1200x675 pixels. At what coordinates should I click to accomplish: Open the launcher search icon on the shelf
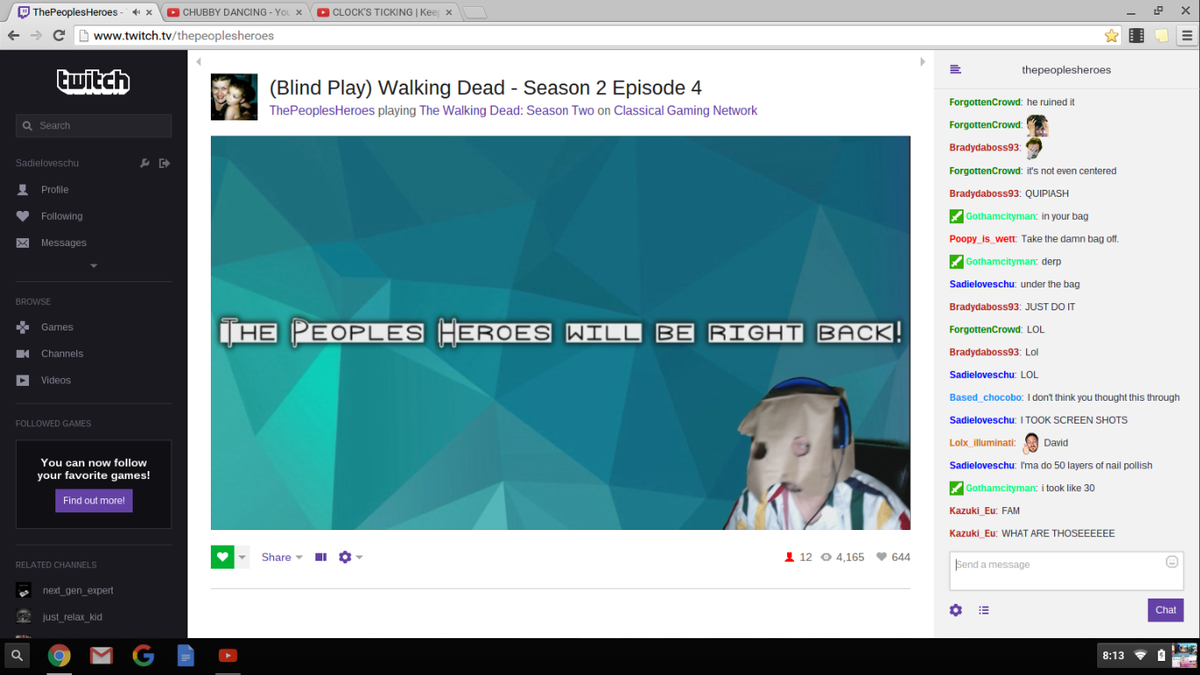coord(17,655)
